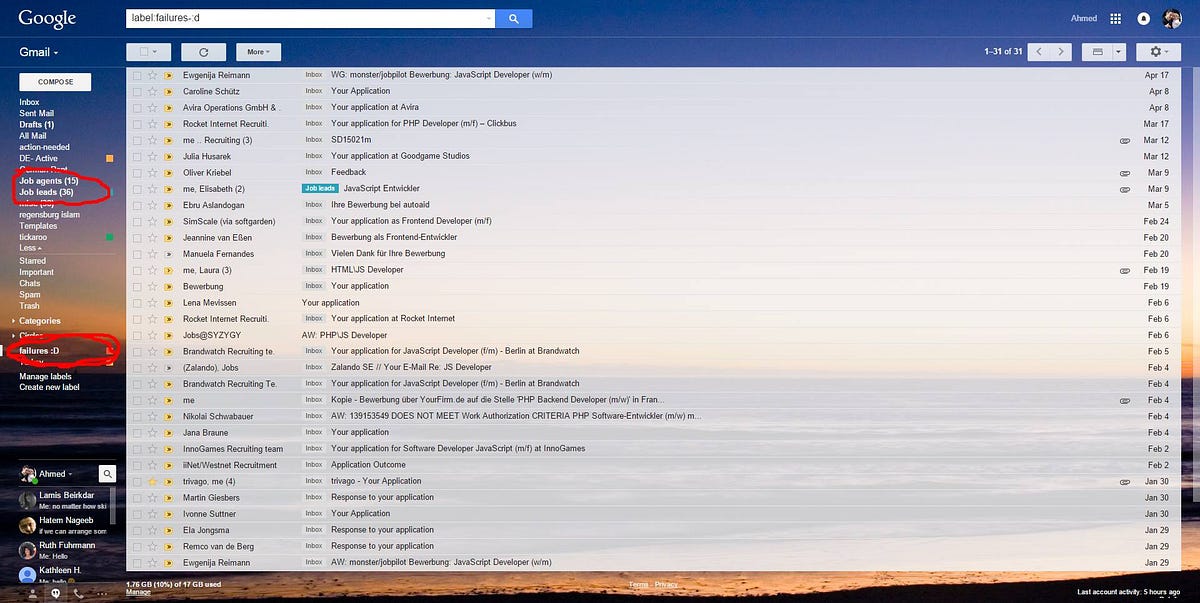Tick checkbox for iiNet/Westnet Recruitment email
The width and height of the screenshot is (1200, 603).
(137, 465)
